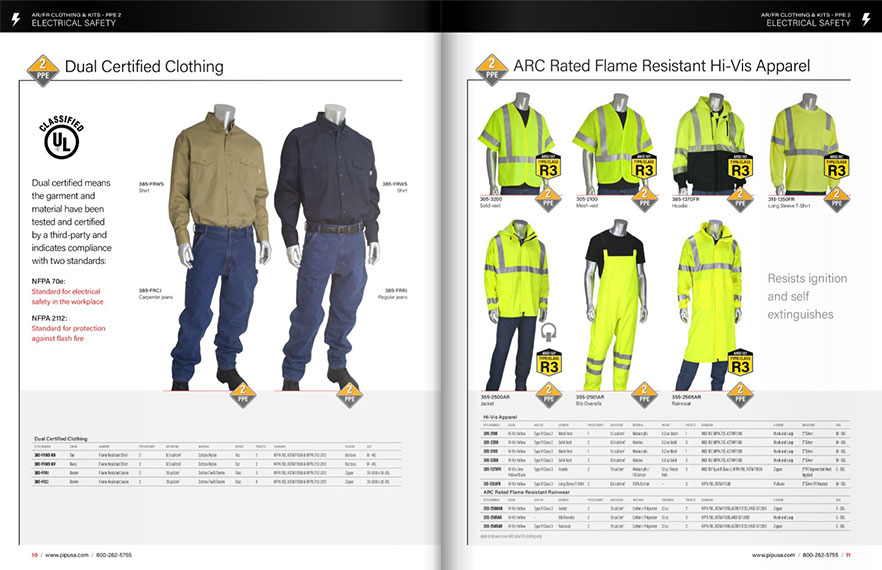882x570 pixels.
Task: Click the page number 10
Action: pos(34,555)
